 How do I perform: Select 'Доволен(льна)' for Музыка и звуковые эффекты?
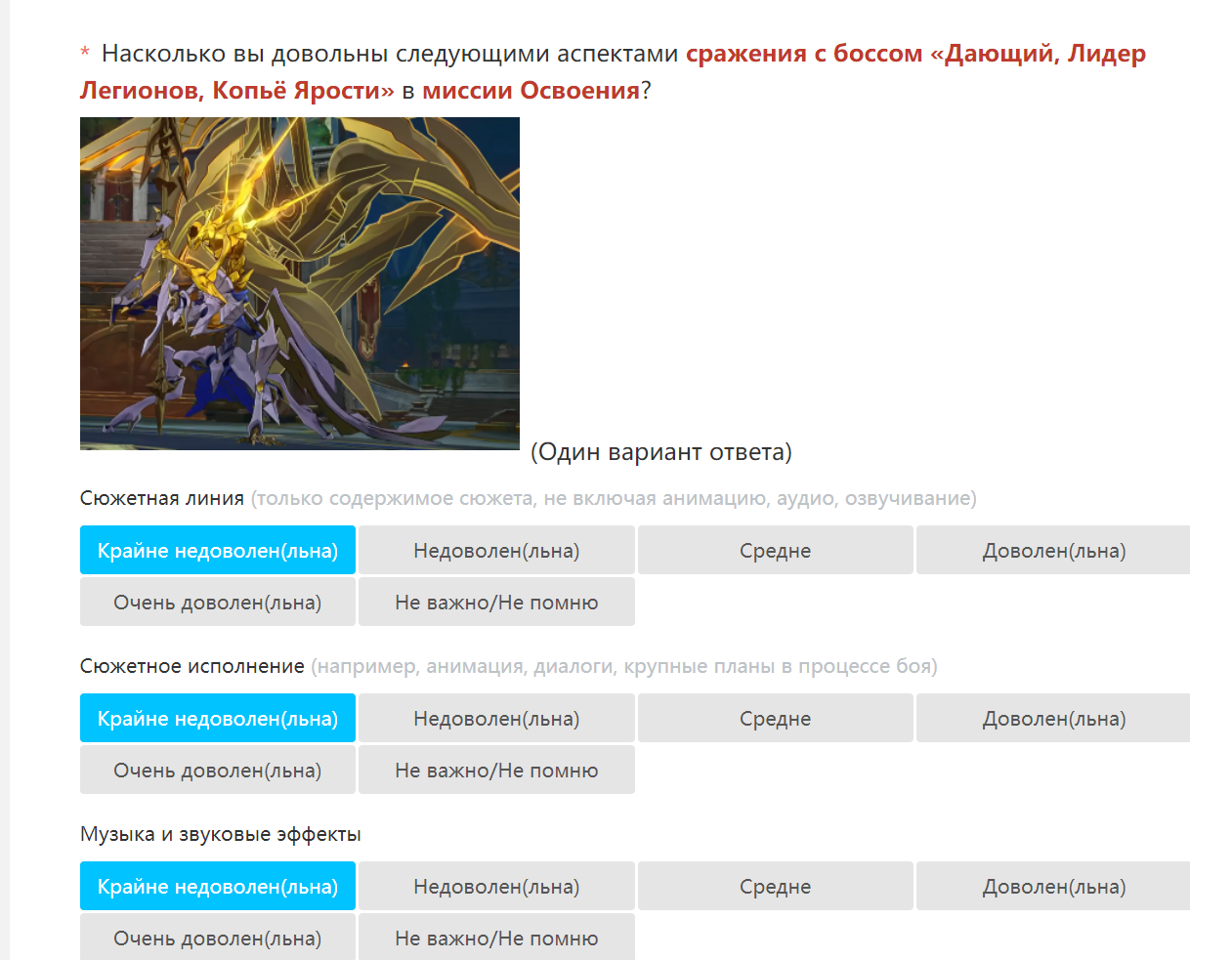(x=1053, y=886)
